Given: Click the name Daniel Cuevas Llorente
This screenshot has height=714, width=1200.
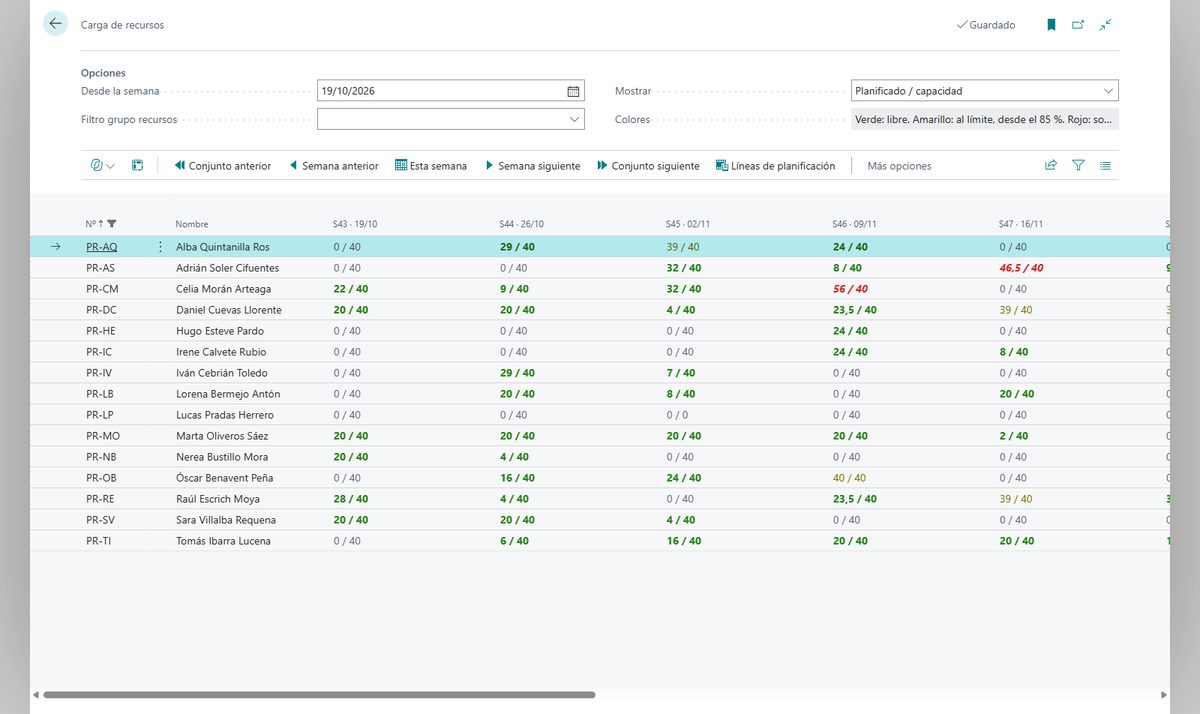Looking at the screenshot, I should coord(229,310).
